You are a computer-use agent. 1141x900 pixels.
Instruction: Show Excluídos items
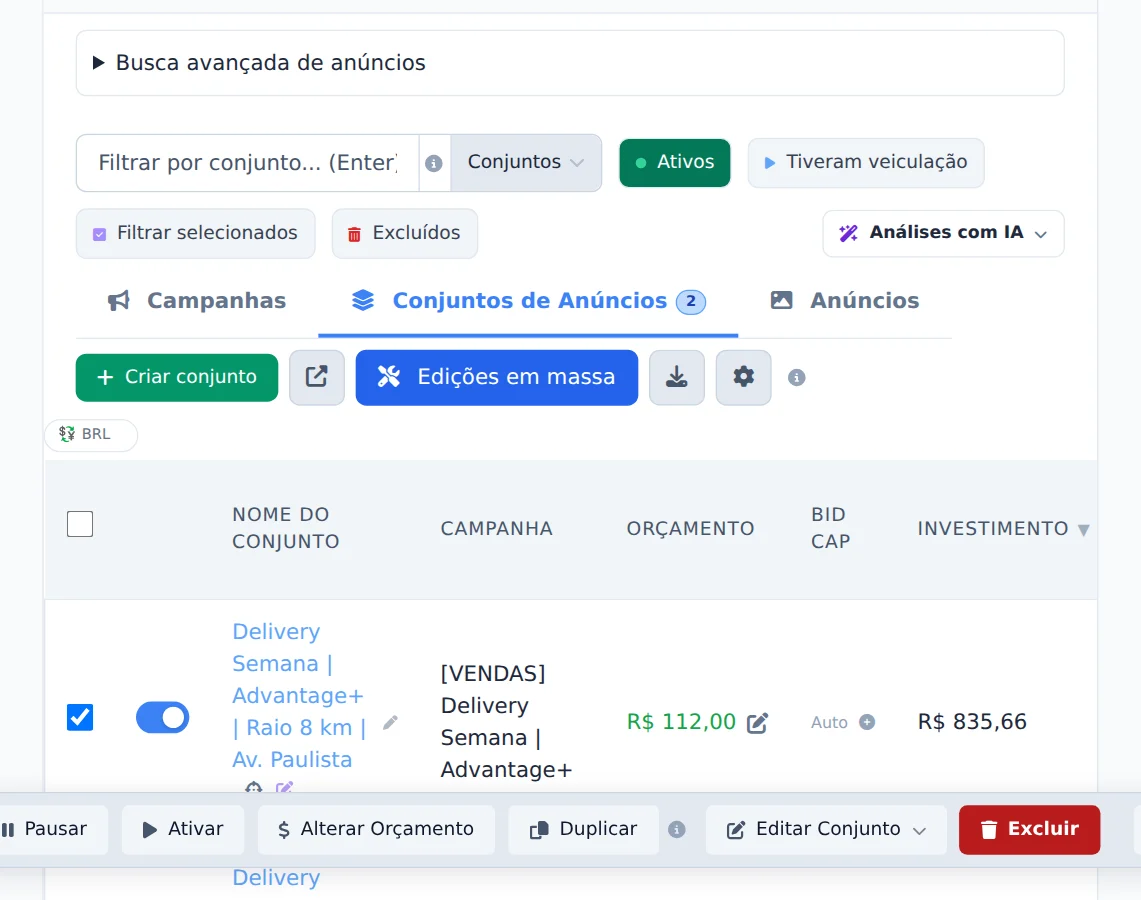pyautogui.click(x=405, y=233)
